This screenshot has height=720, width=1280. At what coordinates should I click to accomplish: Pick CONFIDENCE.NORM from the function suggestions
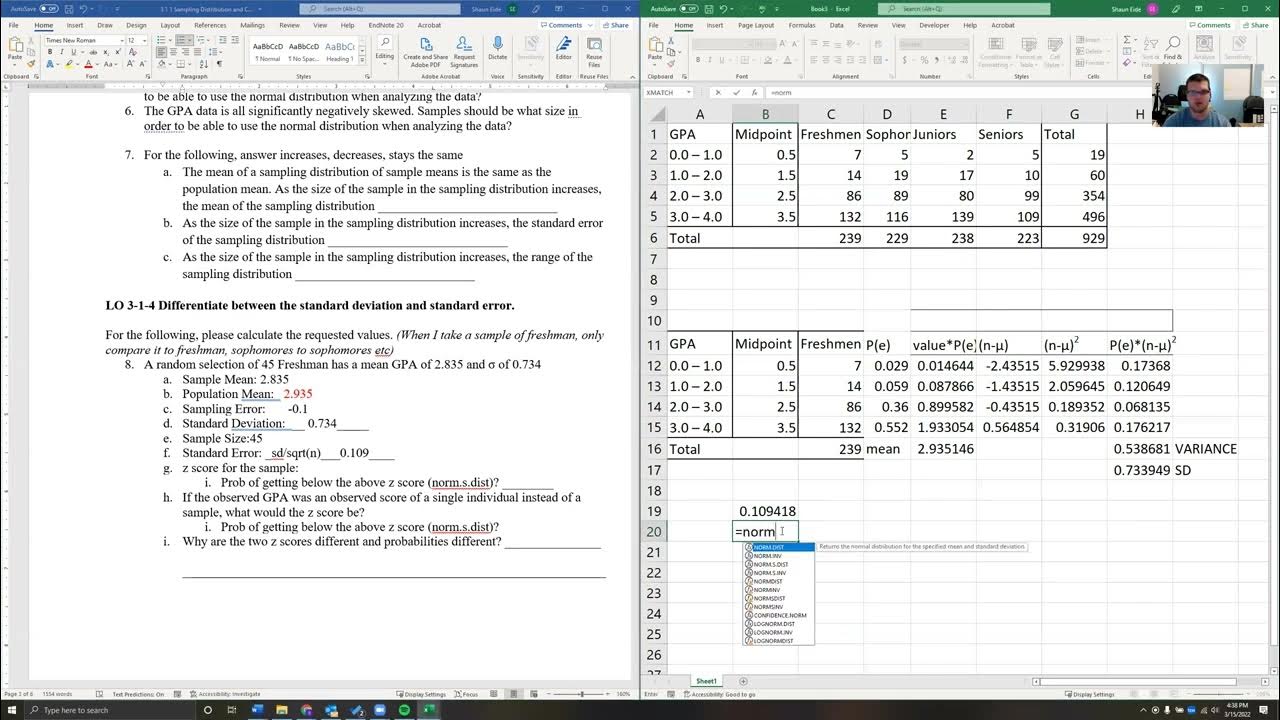pyautogui.click(x=779, y=615)
